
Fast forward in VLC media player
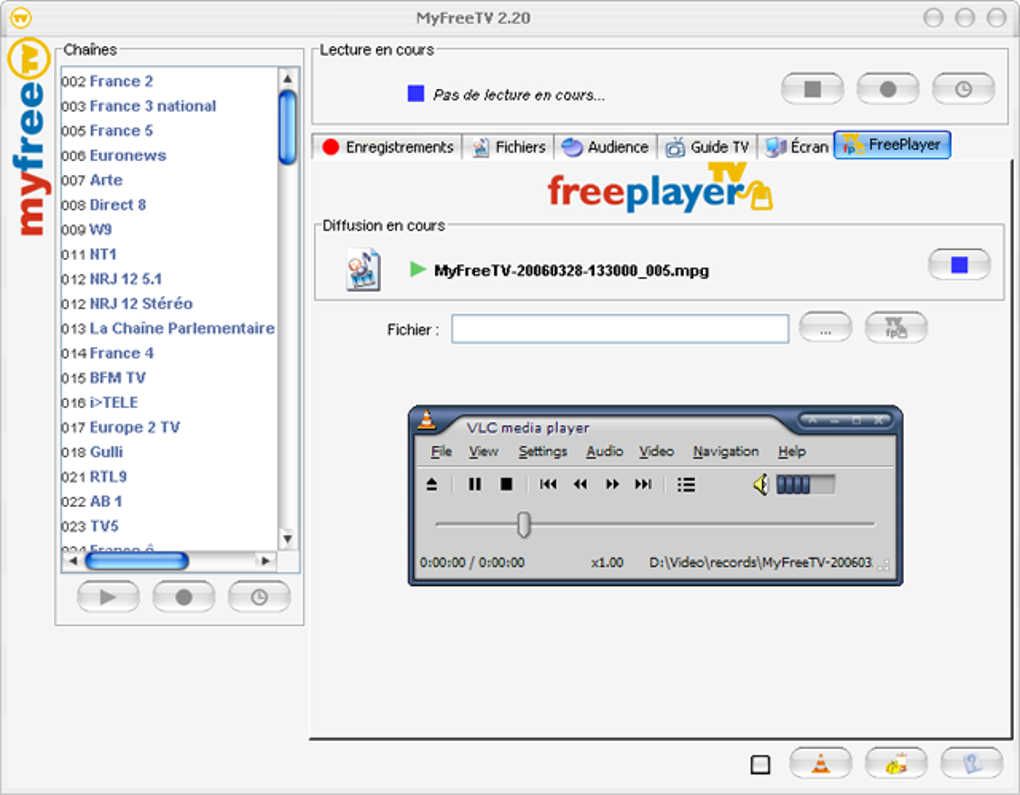pyautogui.click(x=612, y=484)
